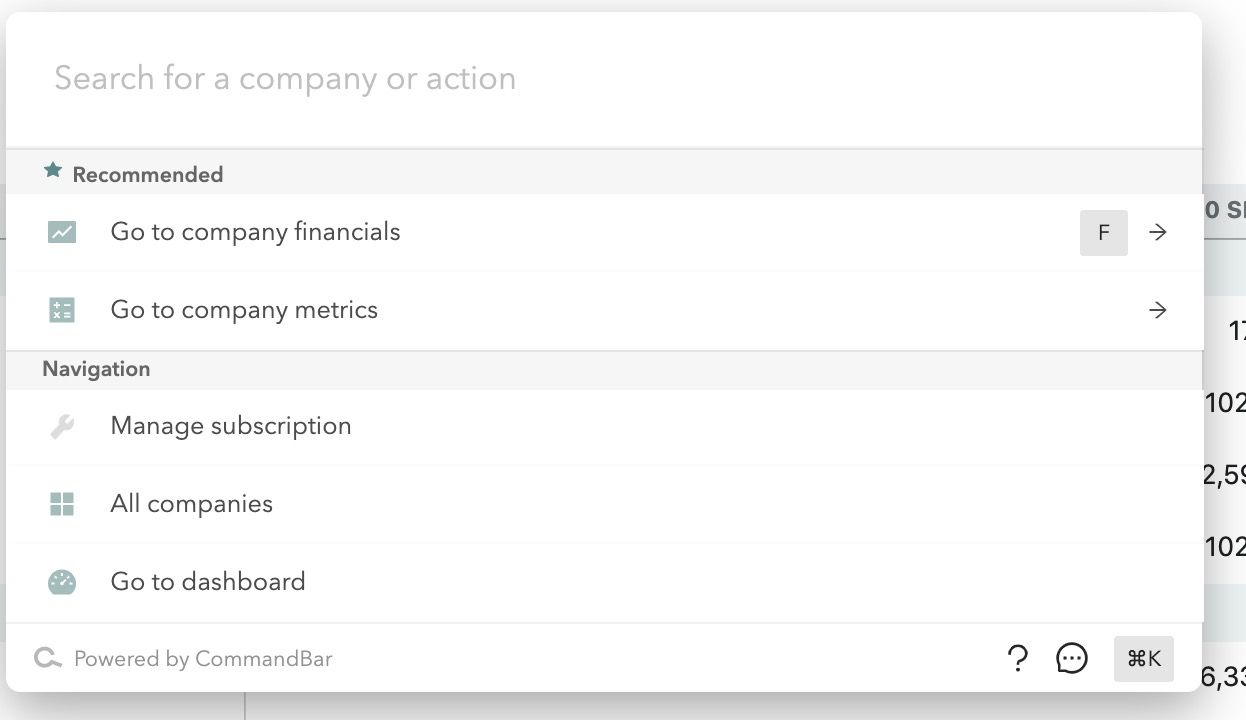Open Go to dashboard
Image resolution: width=1246 pixels, height=720 pixels.
click(x=208, y=582)
